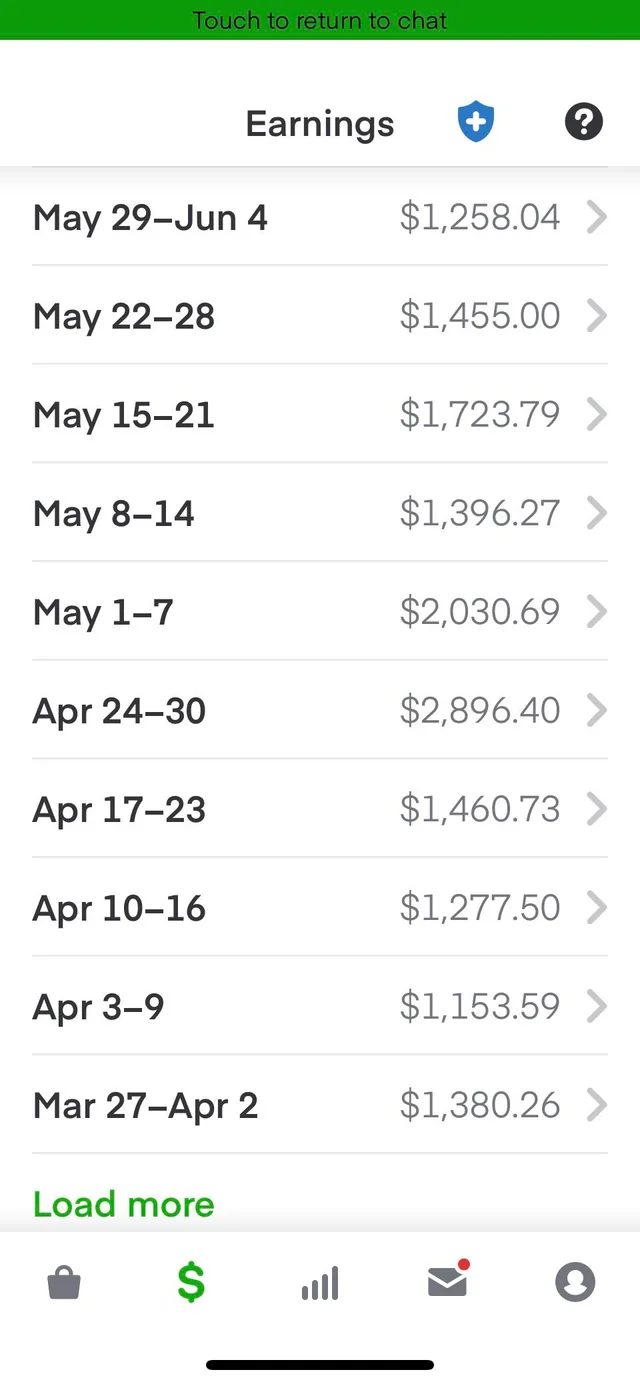View May 1–7 earnings of $2,030.69
This screenshot has height=1386, width=640.
(320, 612)
